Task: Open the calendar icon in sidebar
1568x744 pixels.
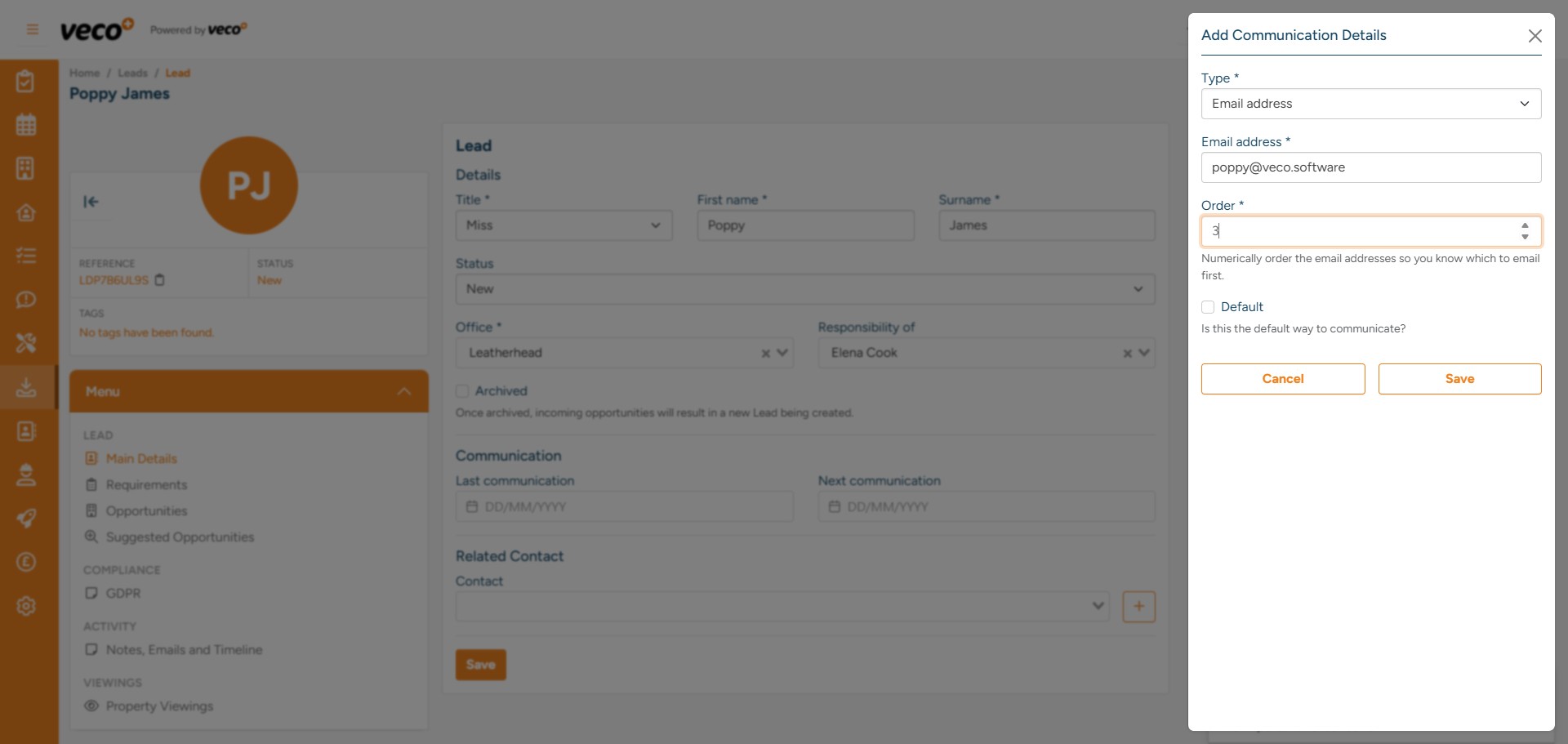Action: click(x=26, y=125)
